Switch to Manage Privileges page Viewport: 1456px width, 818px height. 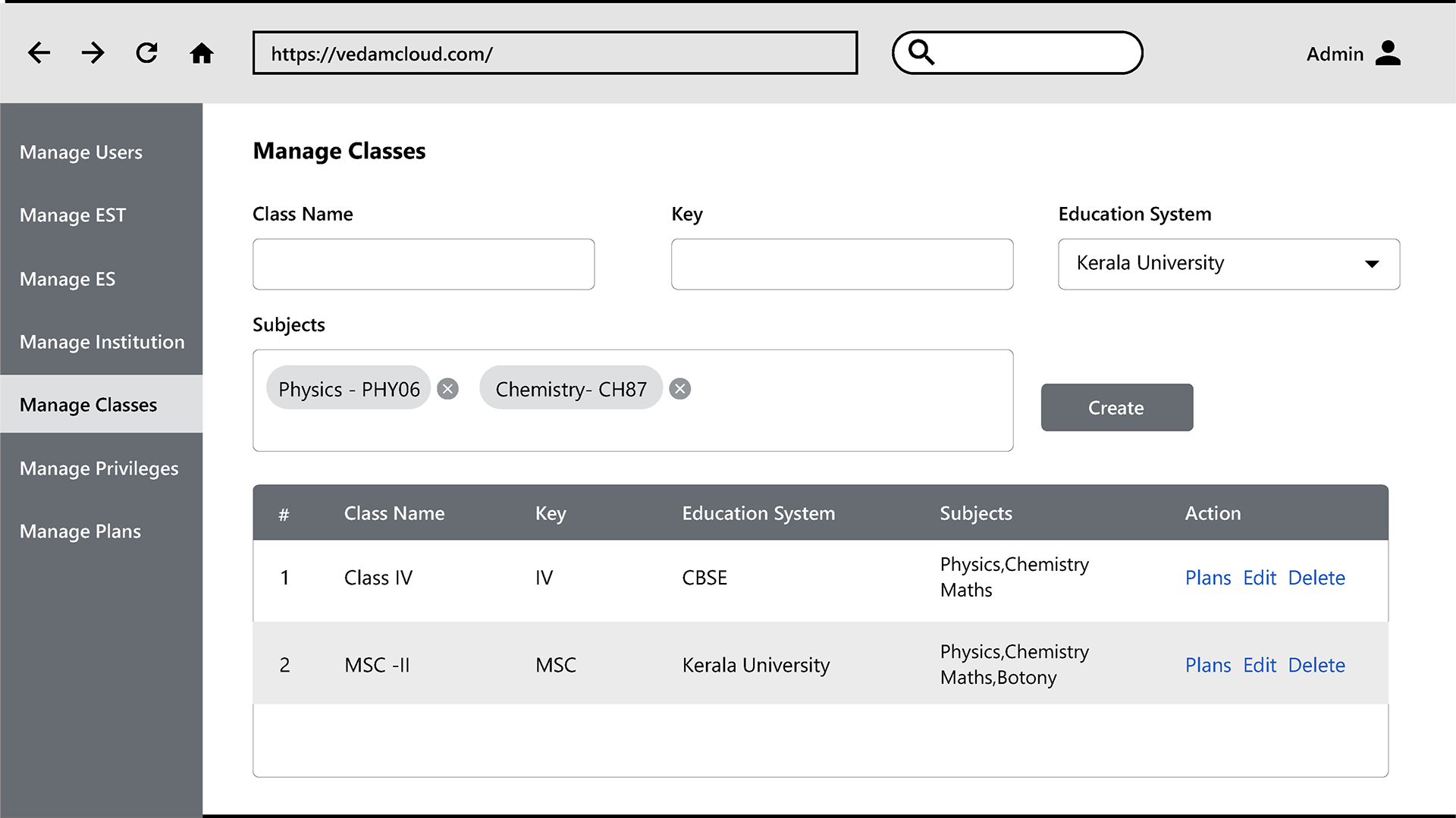click(99, 469)
